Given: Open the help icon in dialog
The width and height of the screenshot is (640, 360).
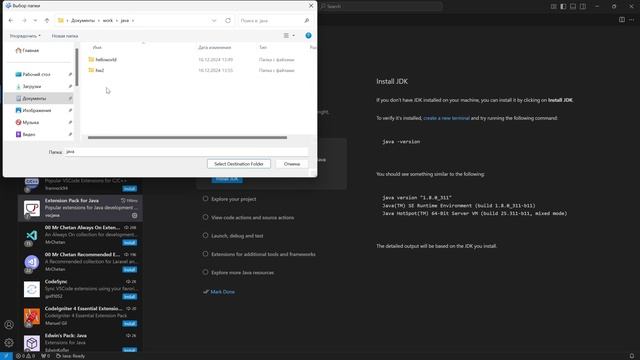Looking at the screenshot, I should point(309,36).
